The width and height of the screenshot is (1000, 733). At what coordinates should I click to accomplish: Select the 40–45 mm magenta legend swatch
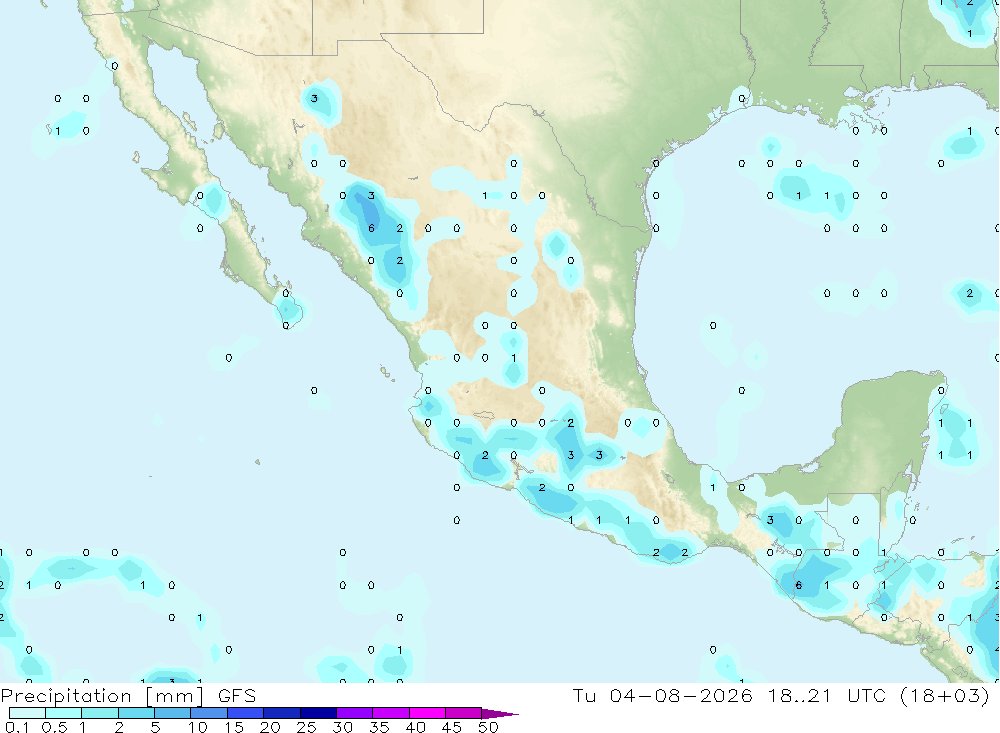[x=427, y=713]
